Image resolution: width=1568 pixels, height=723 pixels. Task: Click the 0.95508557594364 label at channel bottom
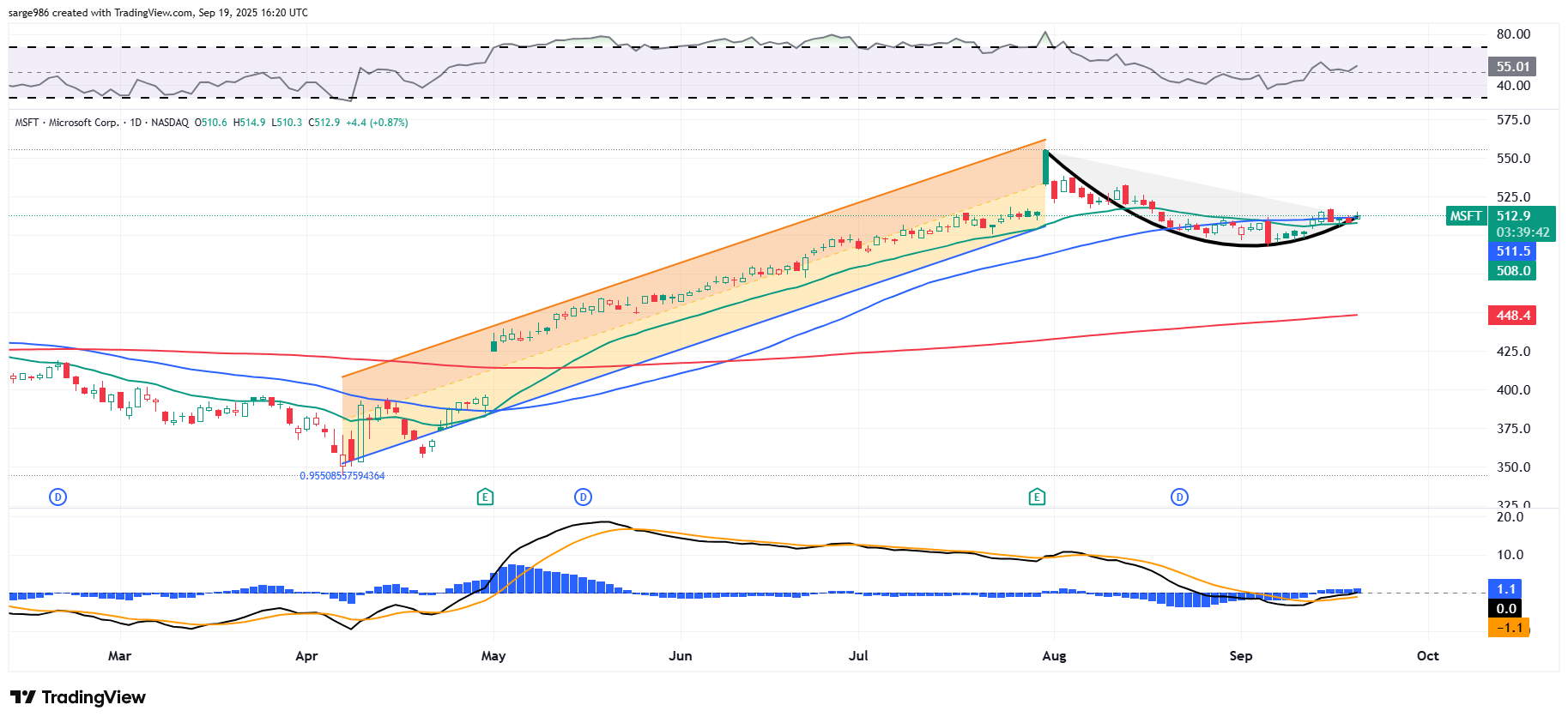pyautogui.click(x=342, y=476)
